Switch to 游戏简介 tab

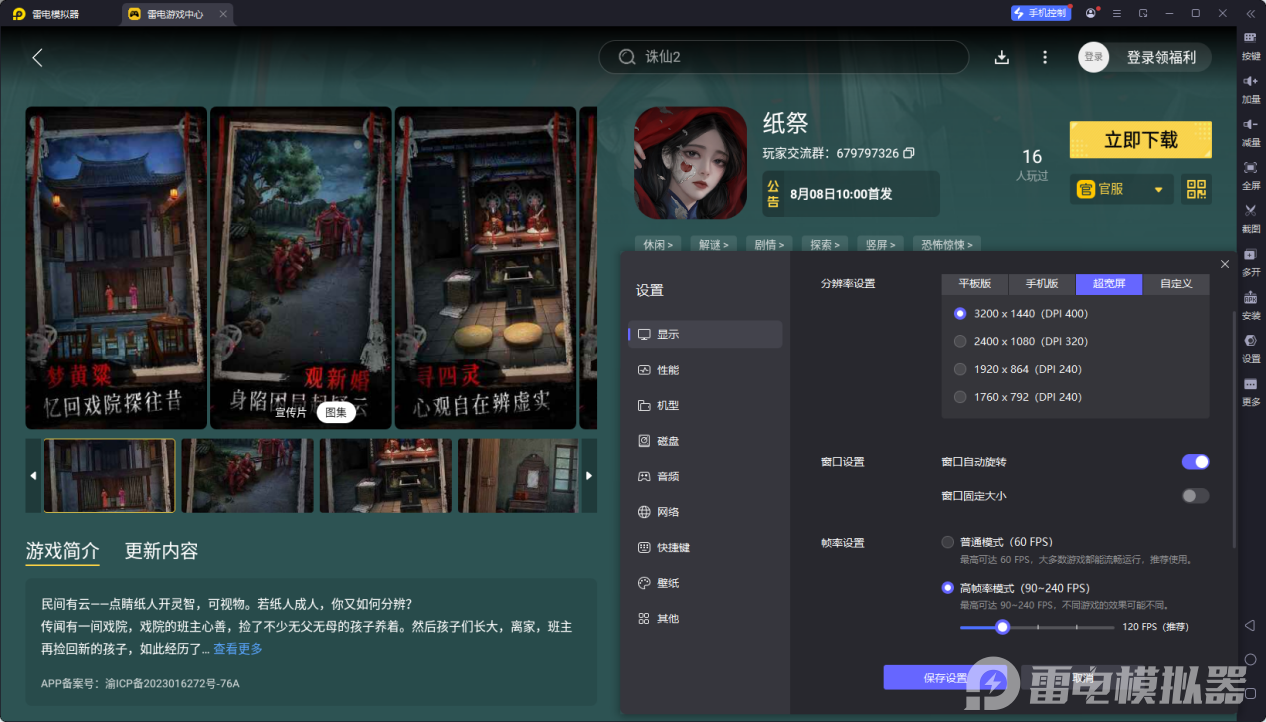pyautogui.click(x=62, y=551)
